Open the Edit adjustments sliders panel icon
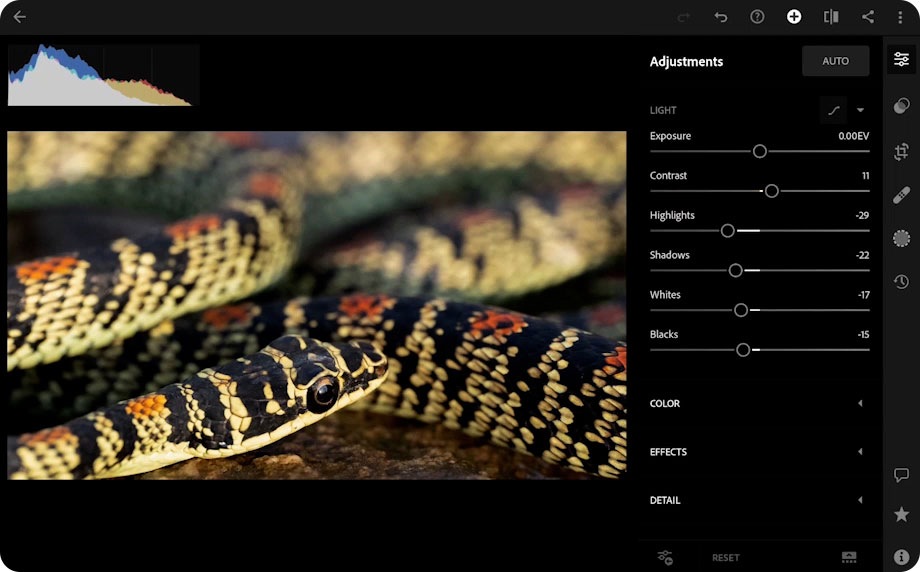This screenshot has height=572, width=920. [901, 59]
